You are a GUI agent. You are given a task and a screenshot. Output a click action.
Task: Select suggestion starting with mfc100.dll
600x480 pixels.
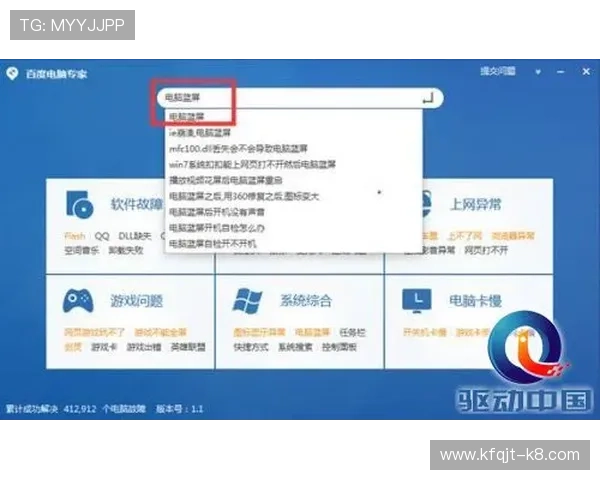[238, 149]
